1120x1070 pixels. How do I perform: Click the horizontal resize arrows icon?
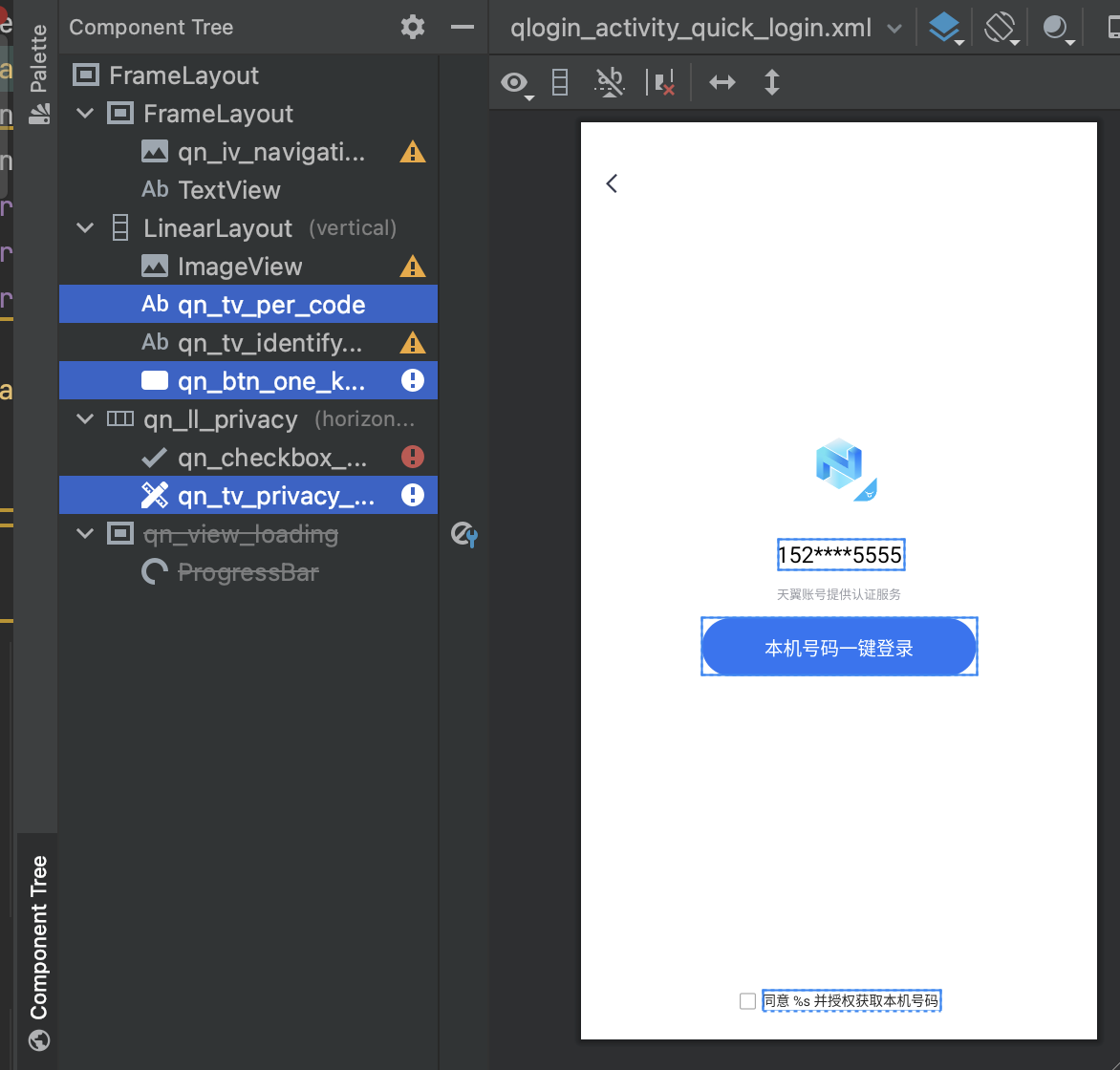tap(722, 82)
